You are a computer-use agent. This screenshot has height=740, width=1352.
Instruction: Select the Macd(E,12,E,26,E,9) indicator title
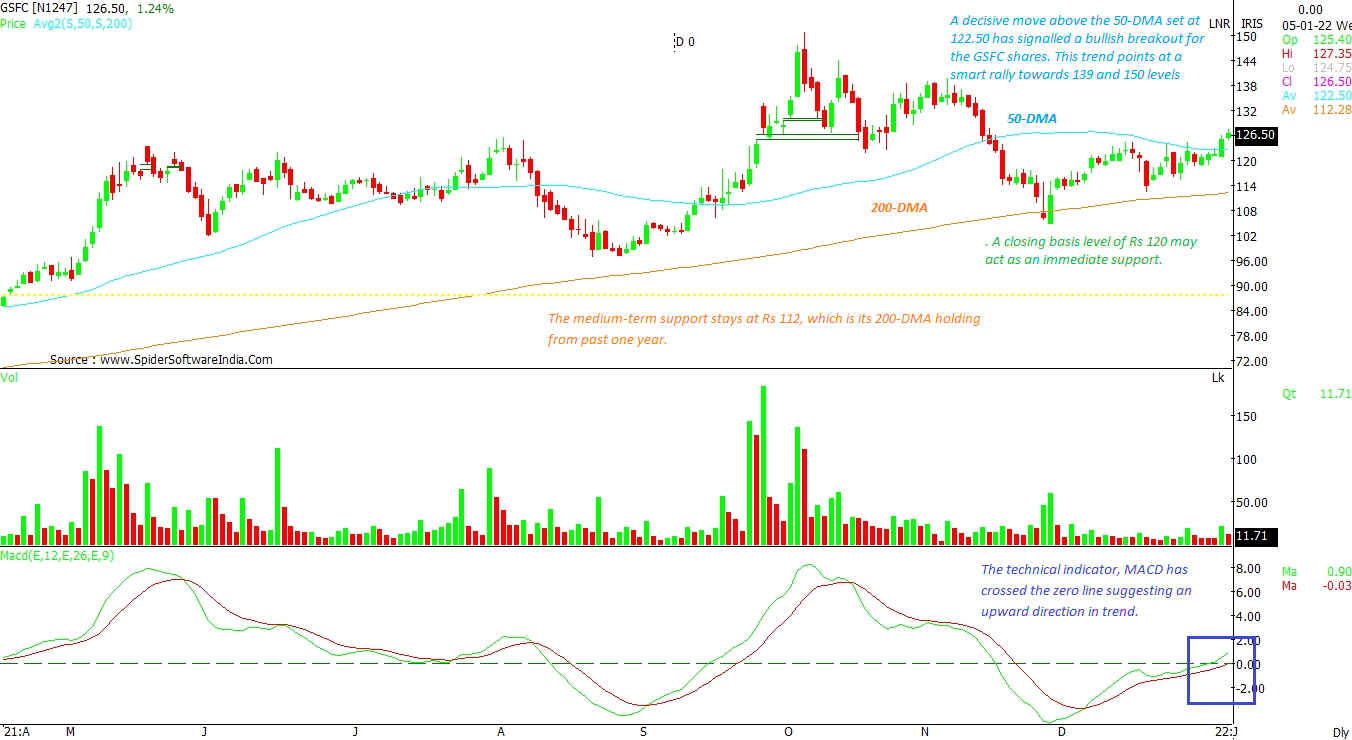click(58, 555)
